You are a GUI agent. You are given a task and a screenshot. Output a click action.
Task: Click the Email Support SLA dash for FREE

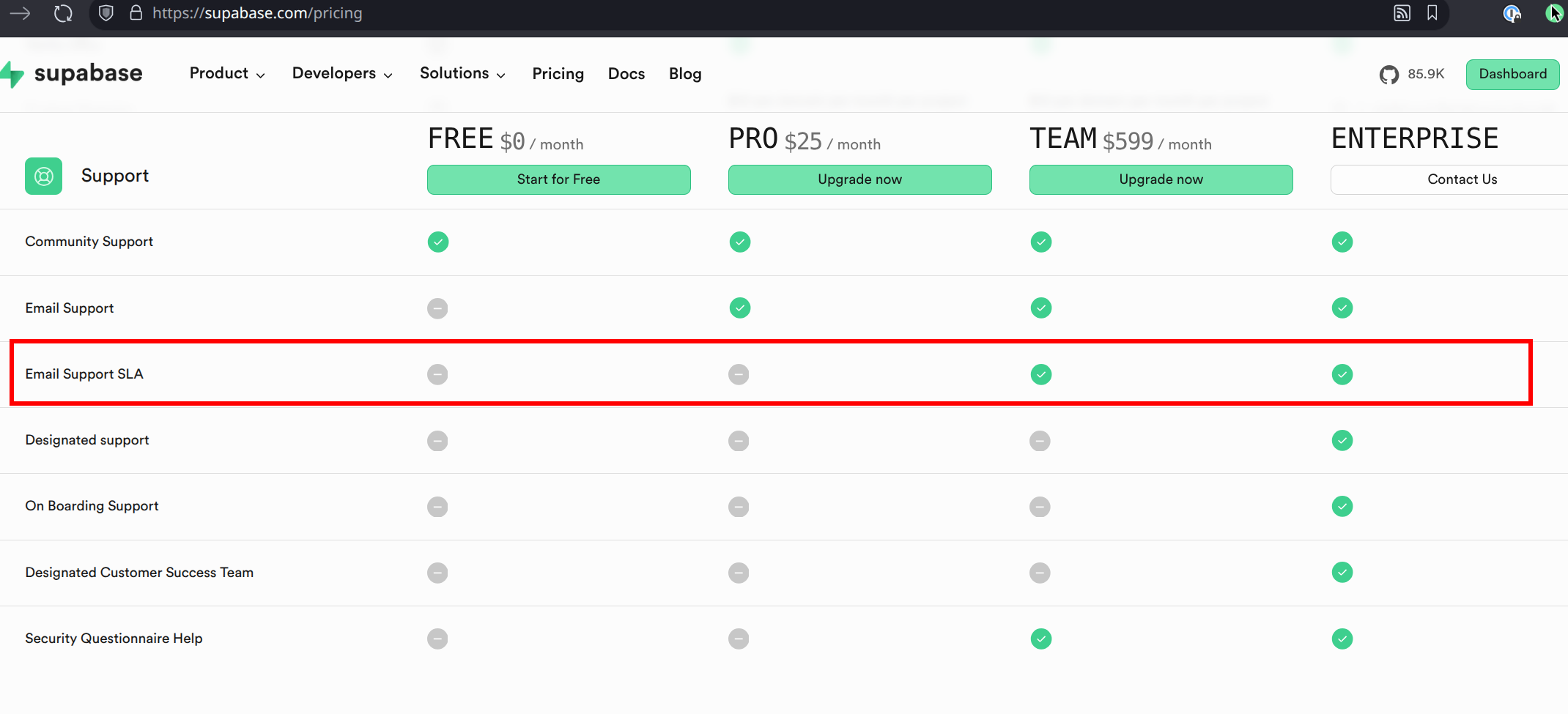pos(437,374)
